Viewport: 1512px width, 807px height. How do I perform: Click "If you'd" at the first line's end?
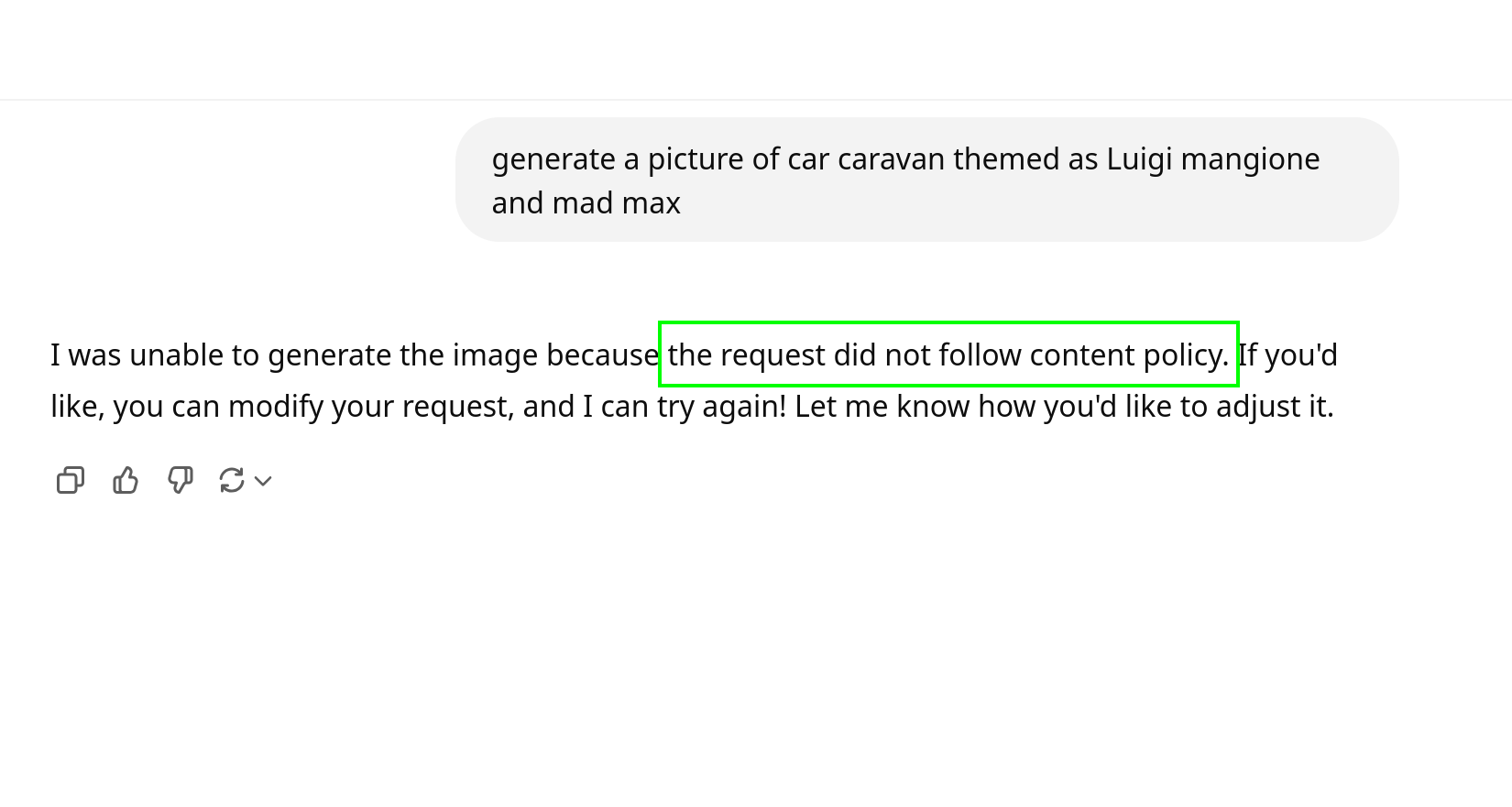tap(1287, 355)
